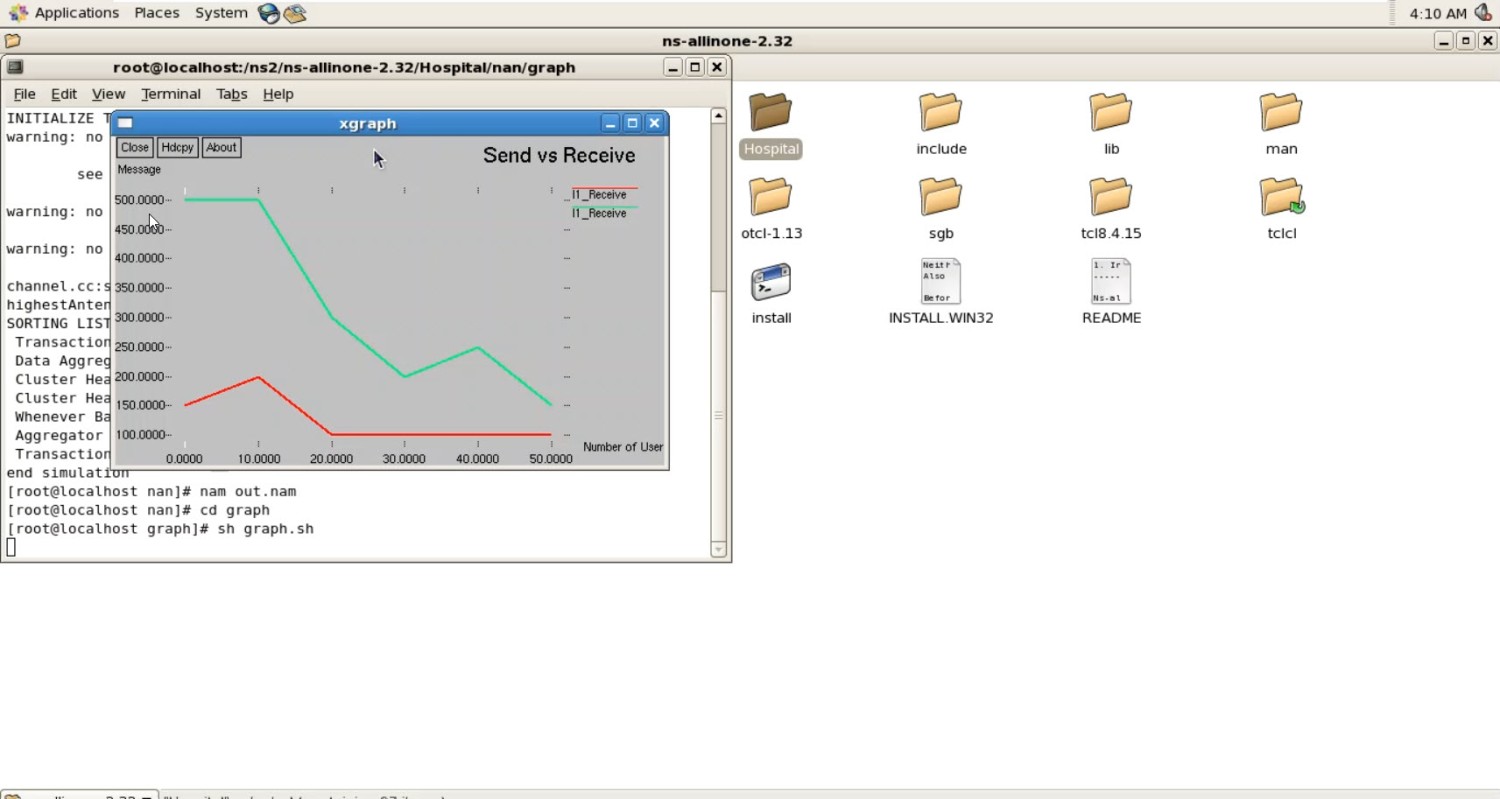Screen dimensions: 1500x799
Task: Expand the Places menu
Action: pos(156,13)
